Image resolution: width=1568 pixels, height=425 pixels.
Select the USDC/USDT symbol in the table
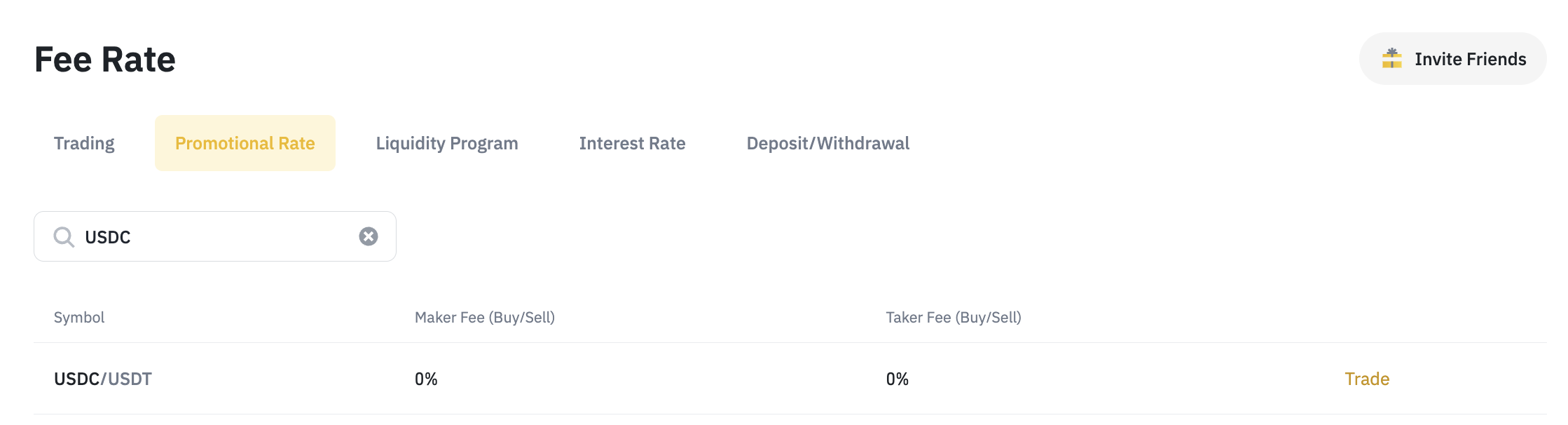pos(102,379)
